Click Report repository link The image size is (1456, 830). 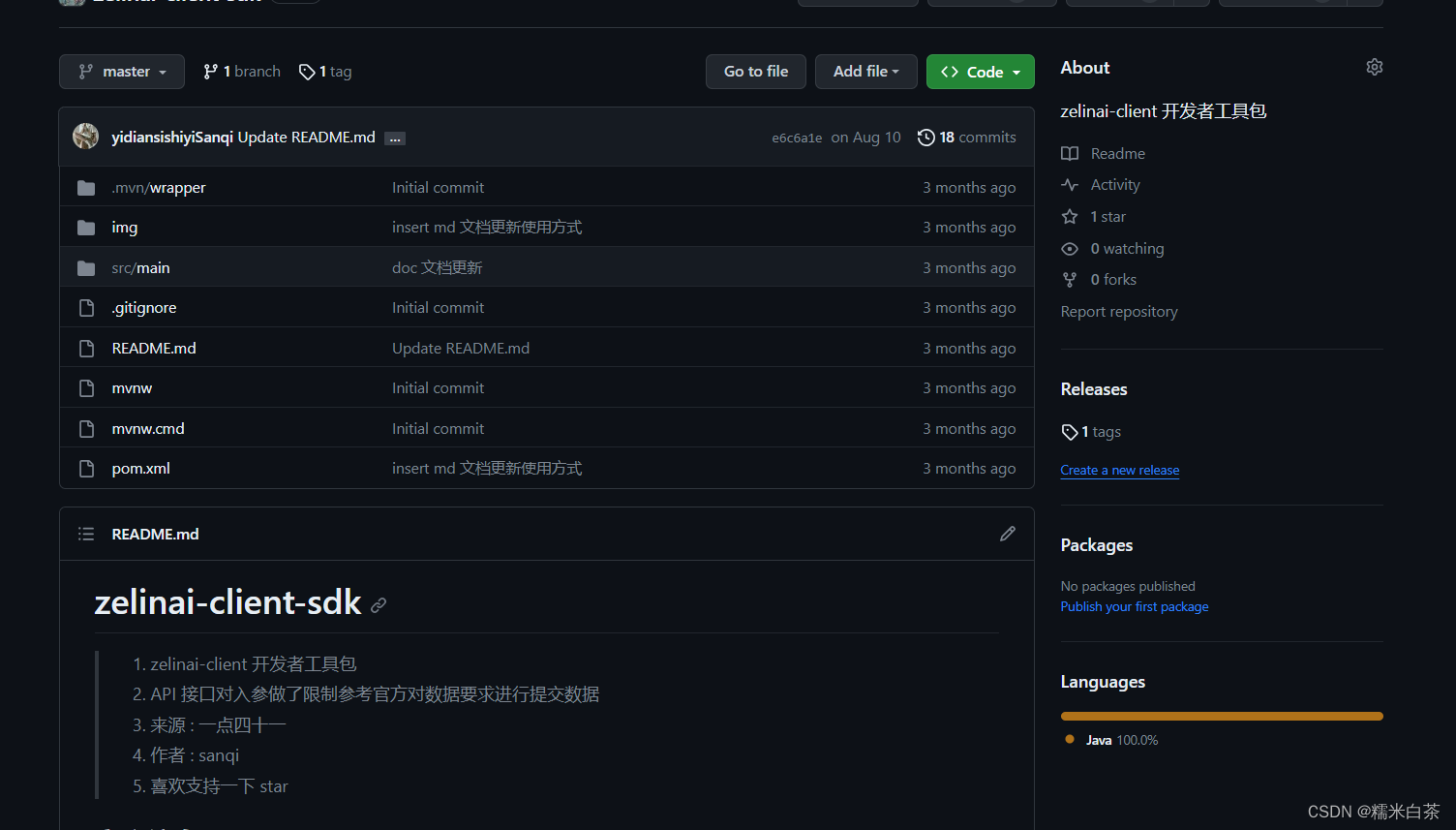[x=1119, y=312]
